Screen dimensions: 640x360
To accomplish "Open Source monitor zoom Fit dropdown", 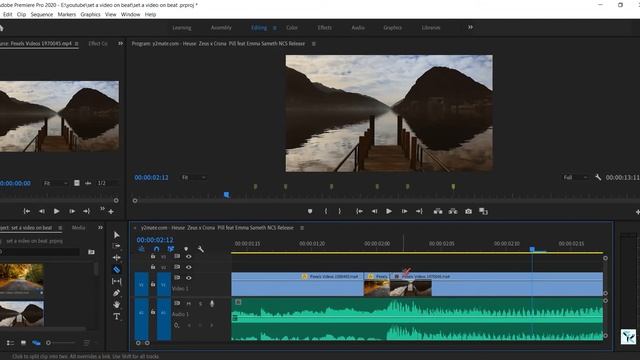I will point(56,183).
